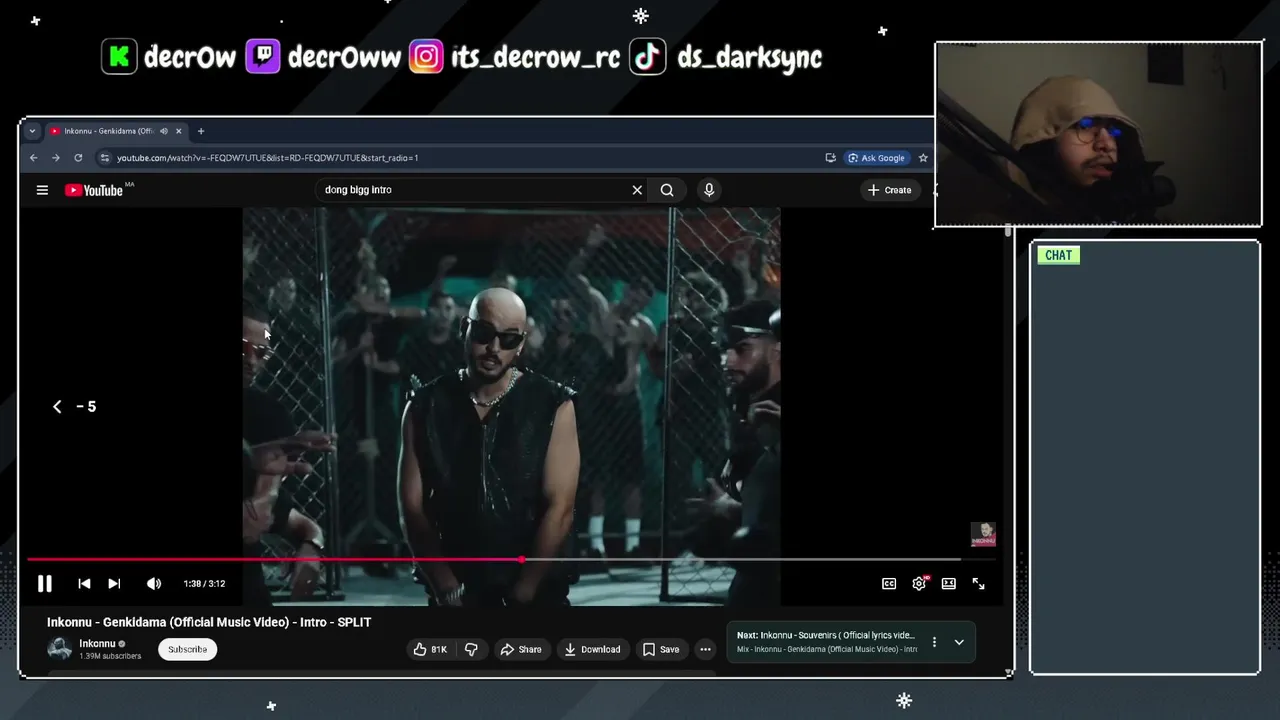Start voice search with microphone icon
This screenshot has height=720, width=1280.
tap(709, 190)
